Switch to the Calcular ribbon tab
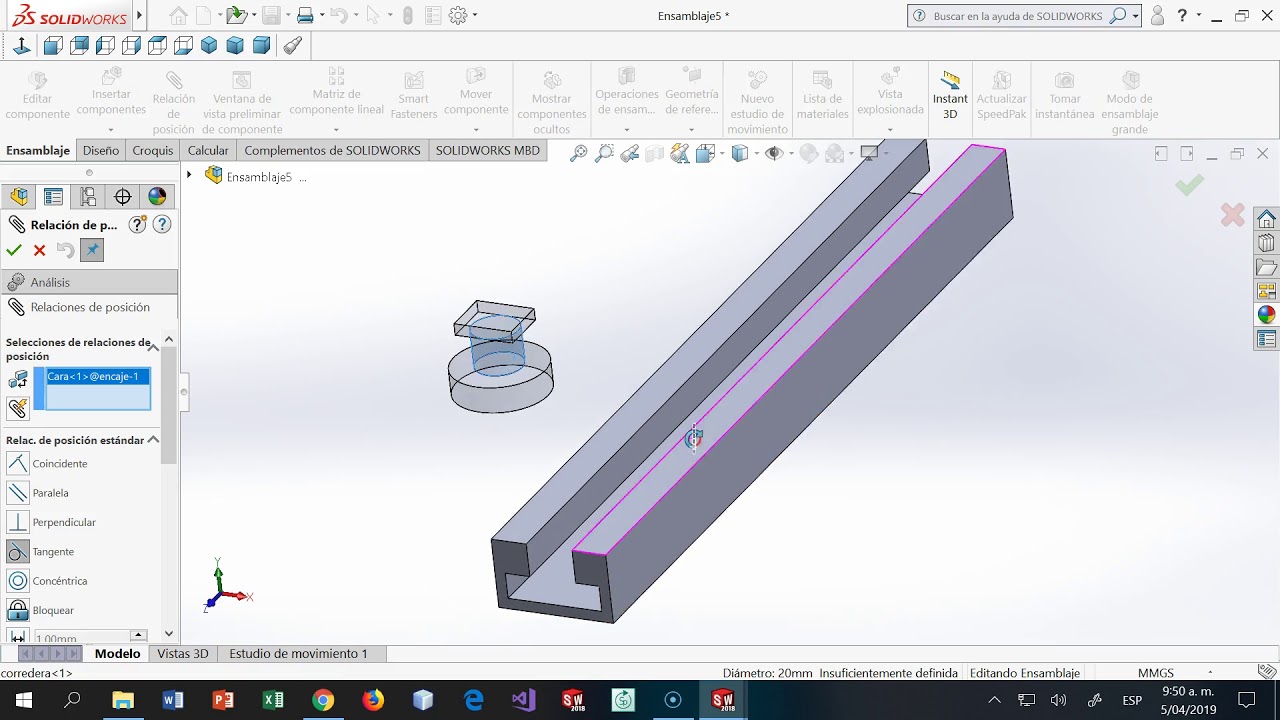1280x720 pixels. click(208, 150)
